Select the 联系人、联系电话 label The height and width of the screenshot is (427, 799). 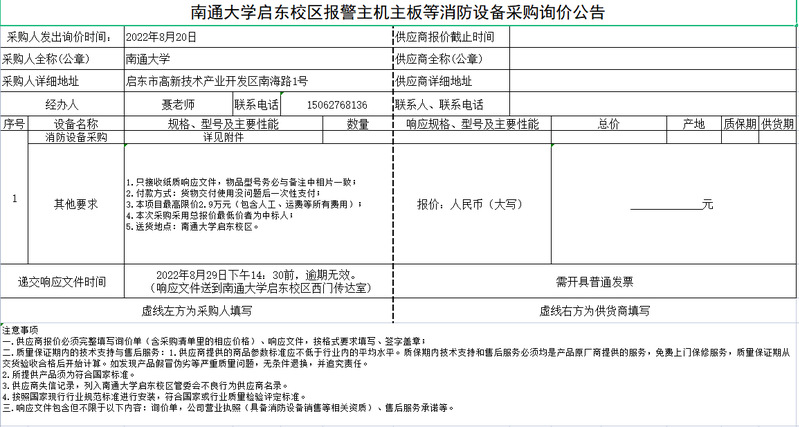tap(451, 104)
